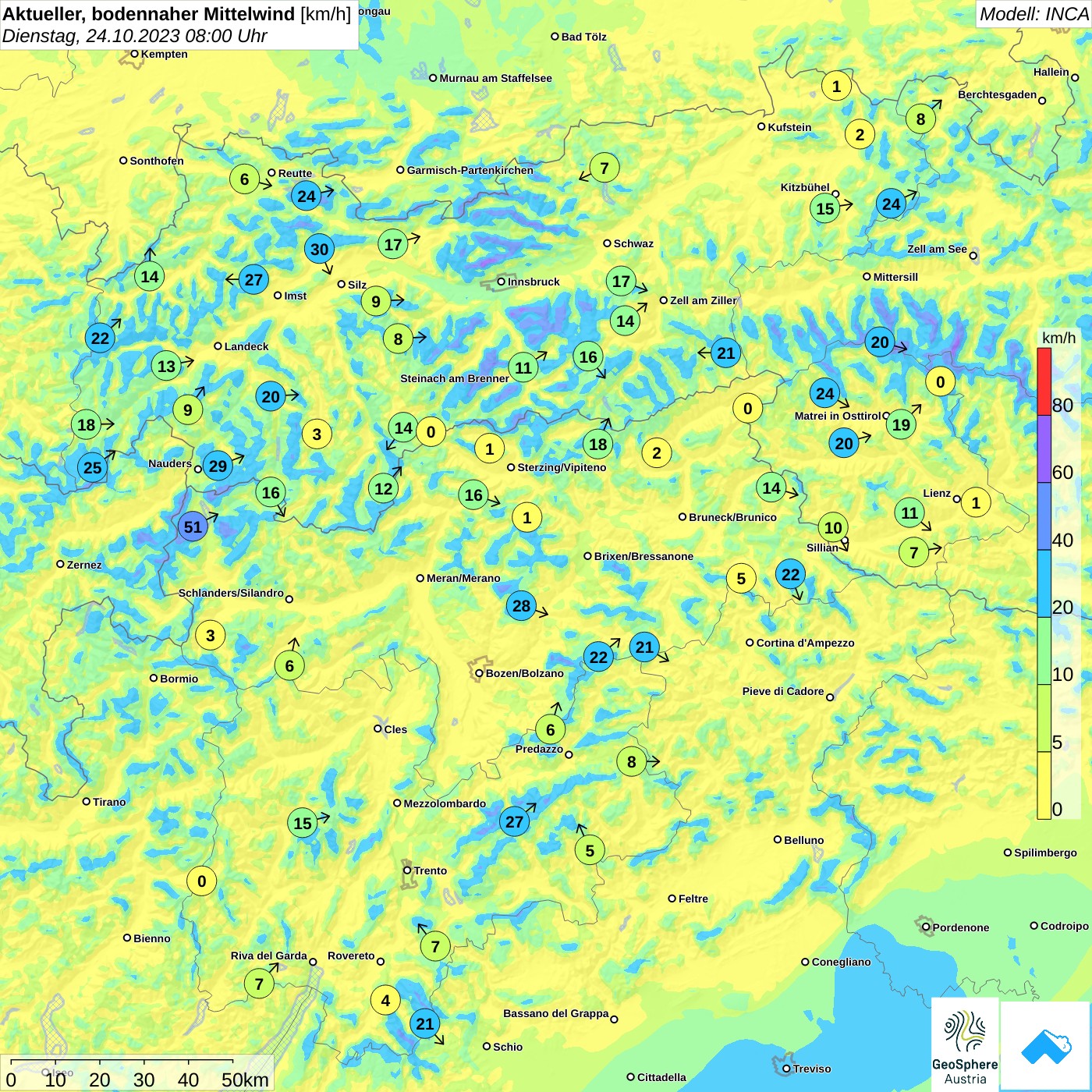Screen dimensions: 1092x1092
Task: Click the 21 wind marker with westward arrow
Action: tap(725, 353)
